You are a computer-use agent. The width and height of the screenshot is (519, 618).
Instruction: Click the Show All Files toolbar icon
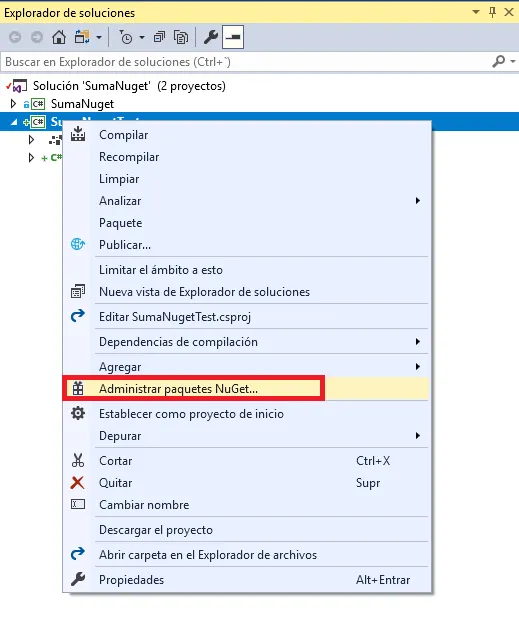coord(181,37)
